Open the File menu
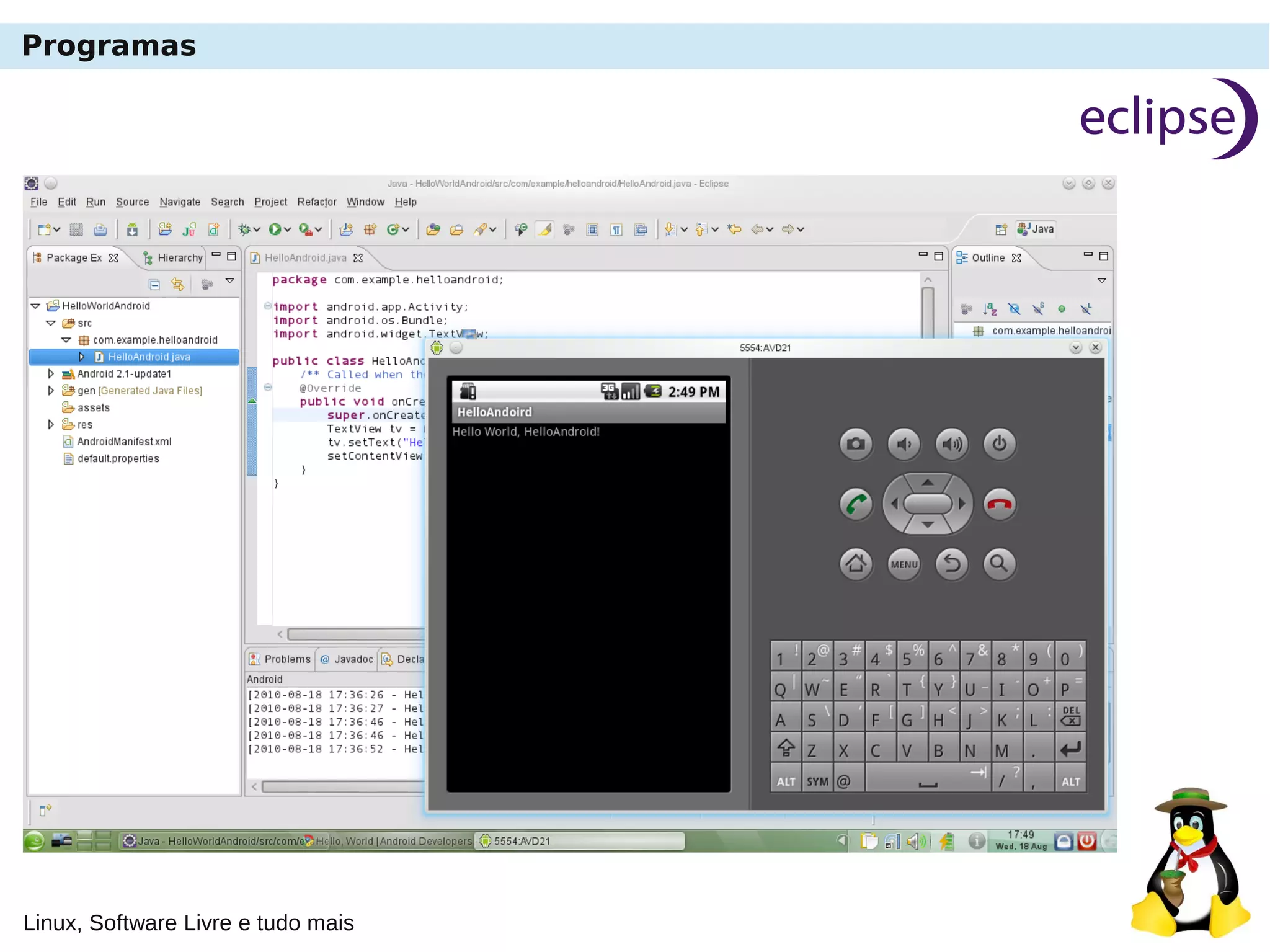Viewport: 1270px width, 952px height. point(38,202)
